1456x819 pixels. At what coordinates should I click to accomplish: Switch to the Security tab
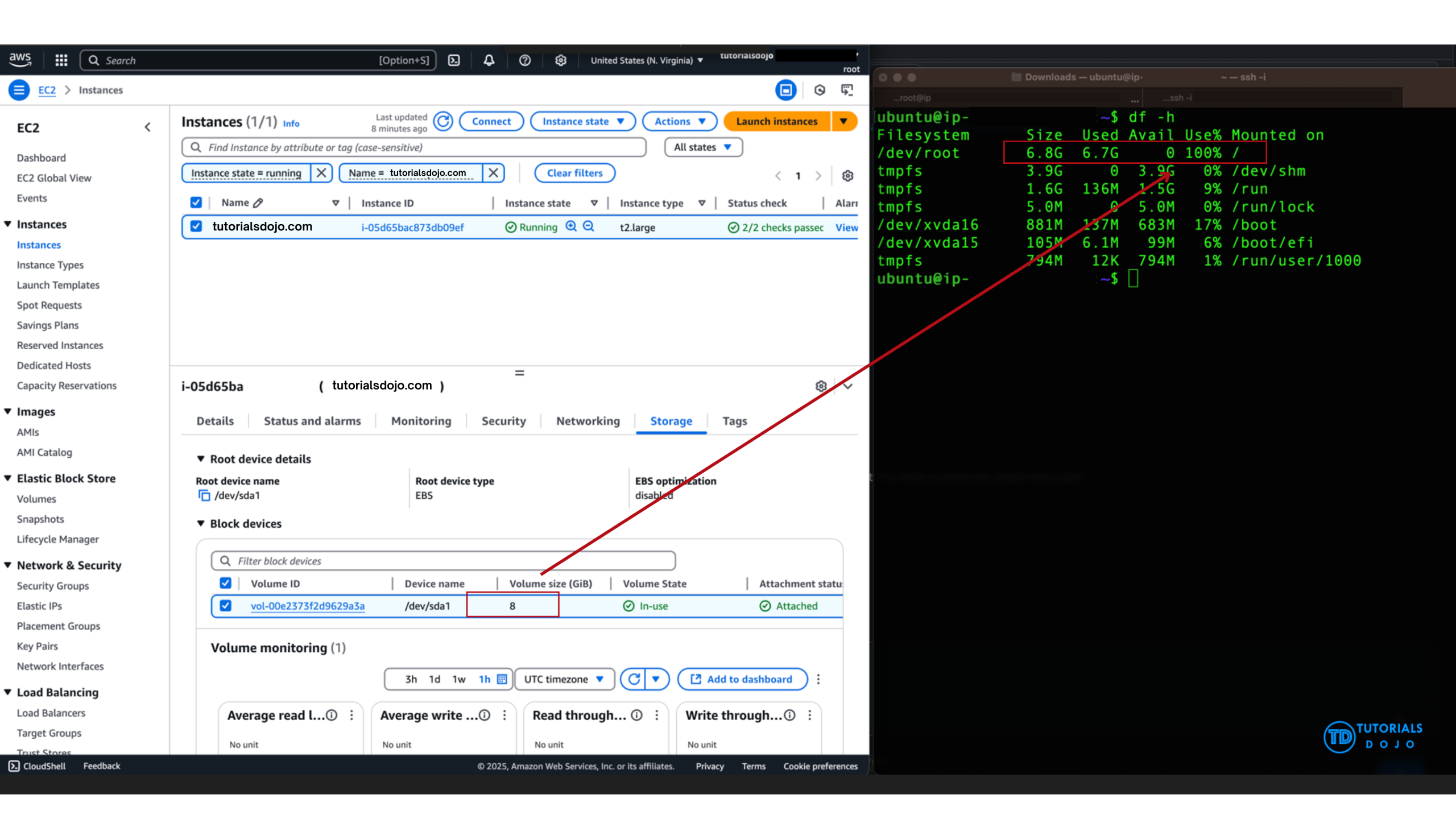tap(503, 421)
